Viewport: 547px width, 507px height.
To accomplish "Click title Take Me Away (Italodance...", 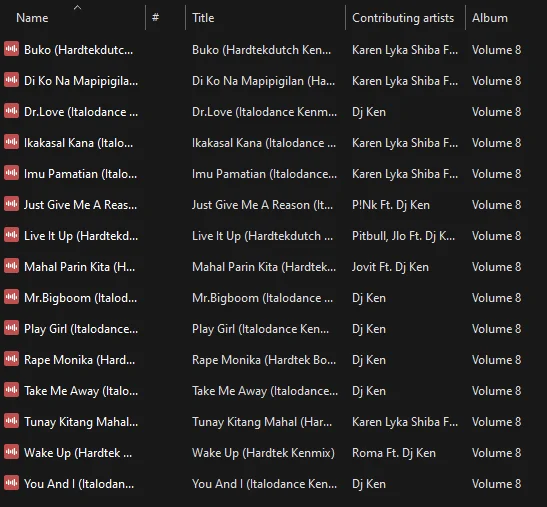I will tap(265, 391).
